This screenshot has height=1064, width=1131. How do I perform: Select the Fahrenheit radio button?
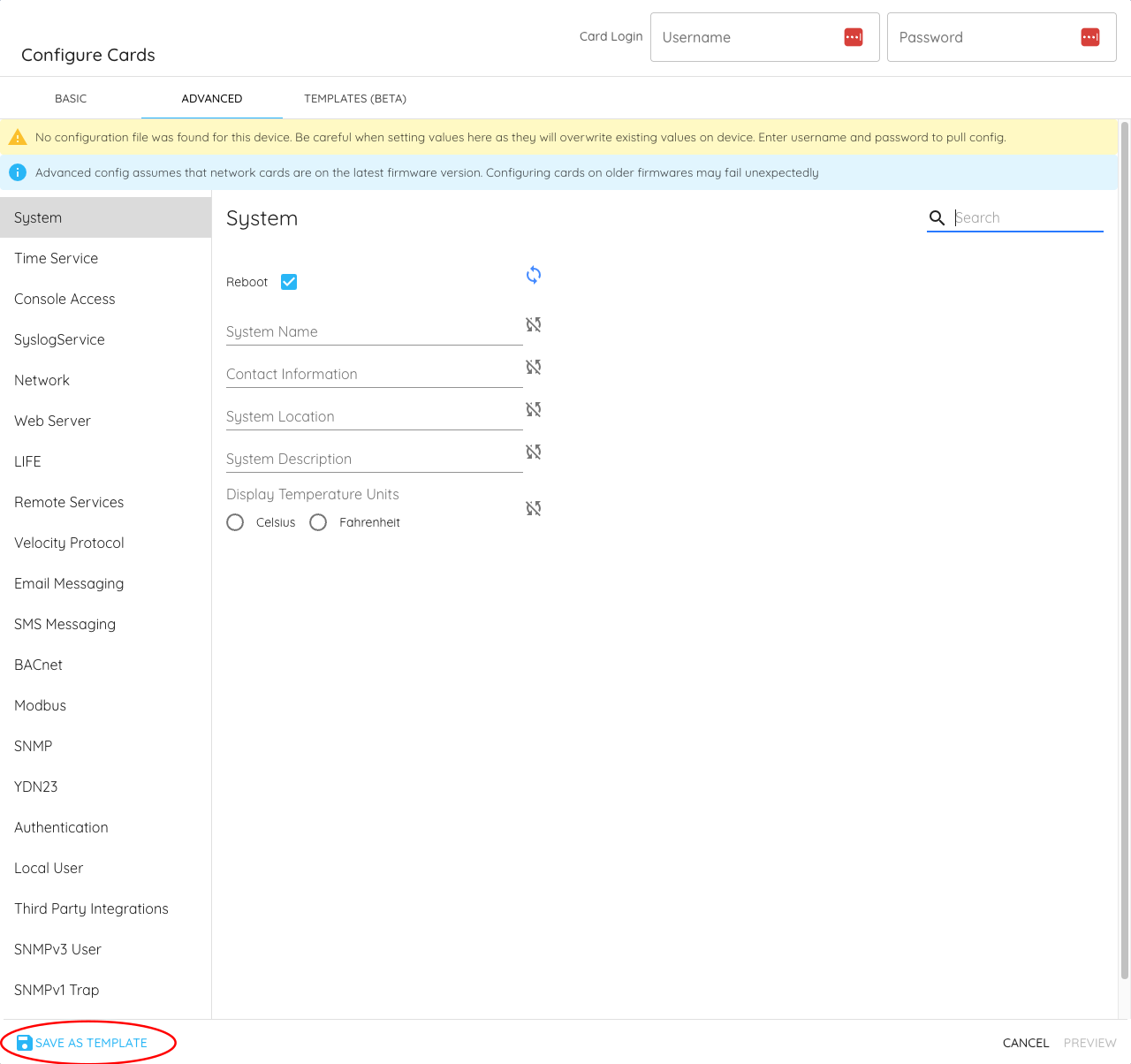pyautogui.click(x=318, y=522)
